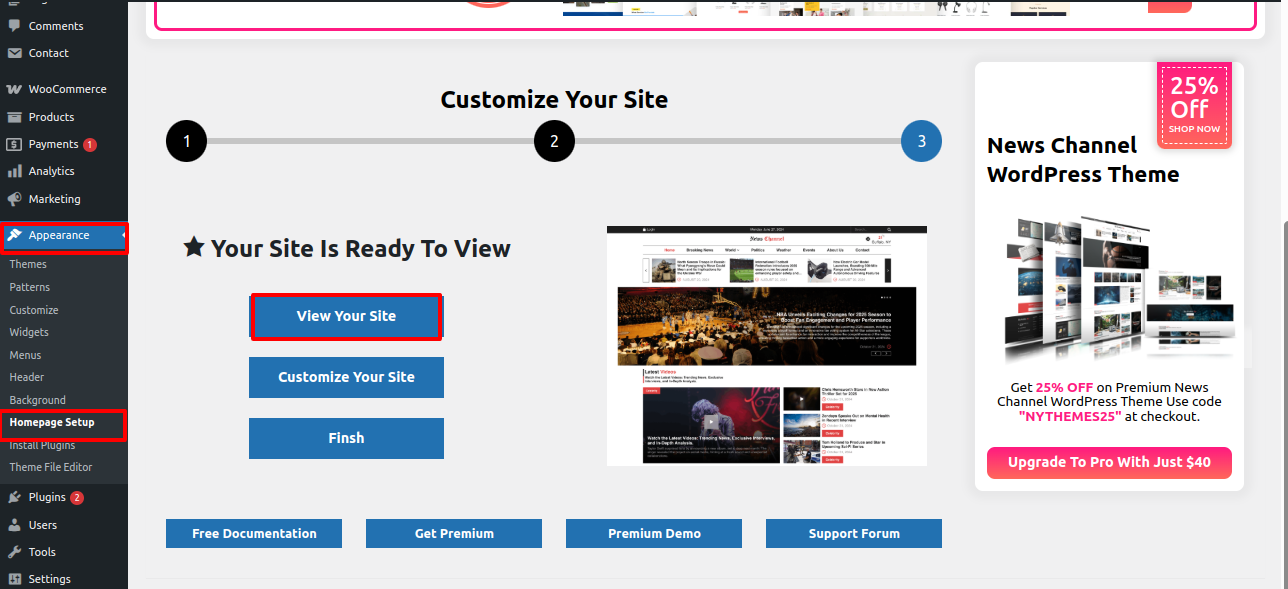Select Homepage Setup submenu item
This screenshot has width=1288, height=589.
(x=52, y=423)
